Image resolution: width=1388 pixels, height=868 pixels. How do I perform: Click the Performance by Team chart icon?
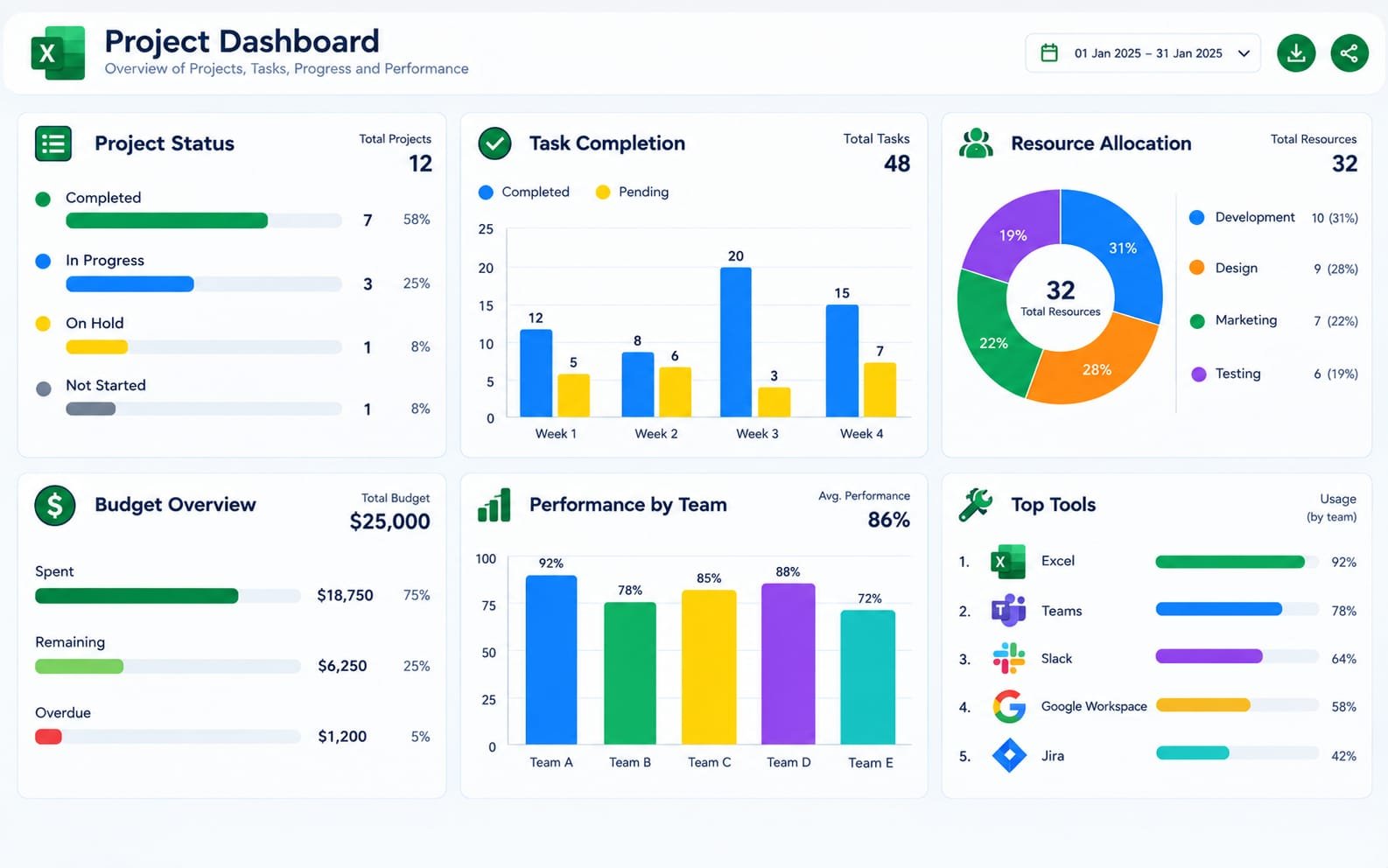[494, 505]
